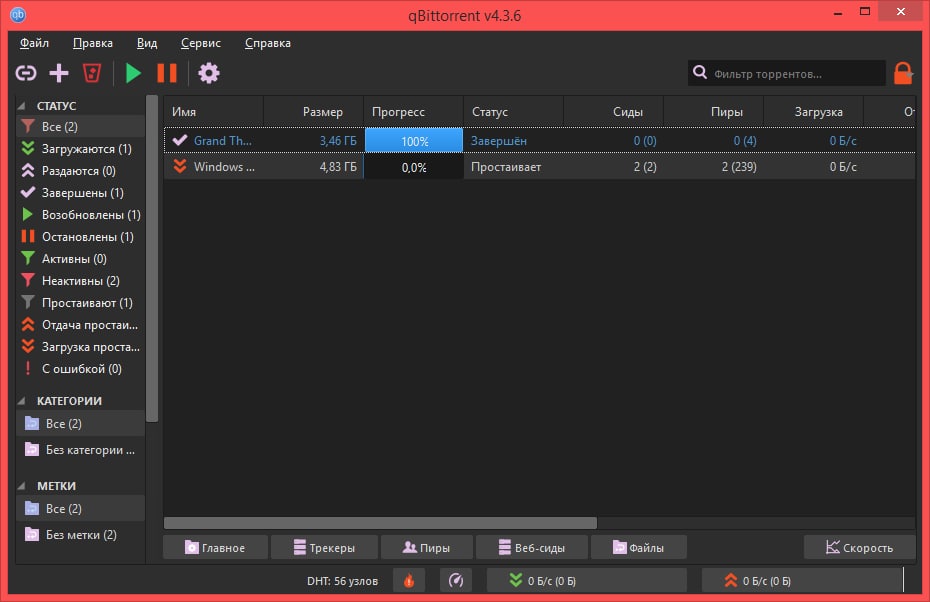Filter by Загружаются (1)
930x602 pixels.
(x=80, y=148)
